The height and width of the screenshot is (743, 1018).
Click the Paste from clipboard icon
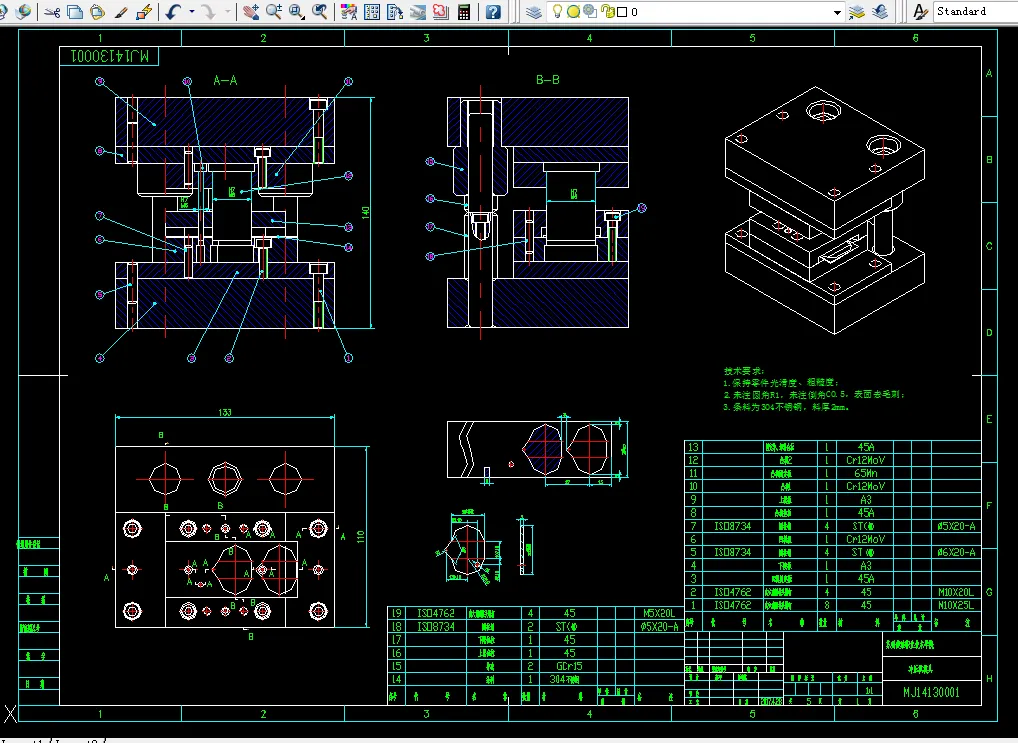coord(97,12)
